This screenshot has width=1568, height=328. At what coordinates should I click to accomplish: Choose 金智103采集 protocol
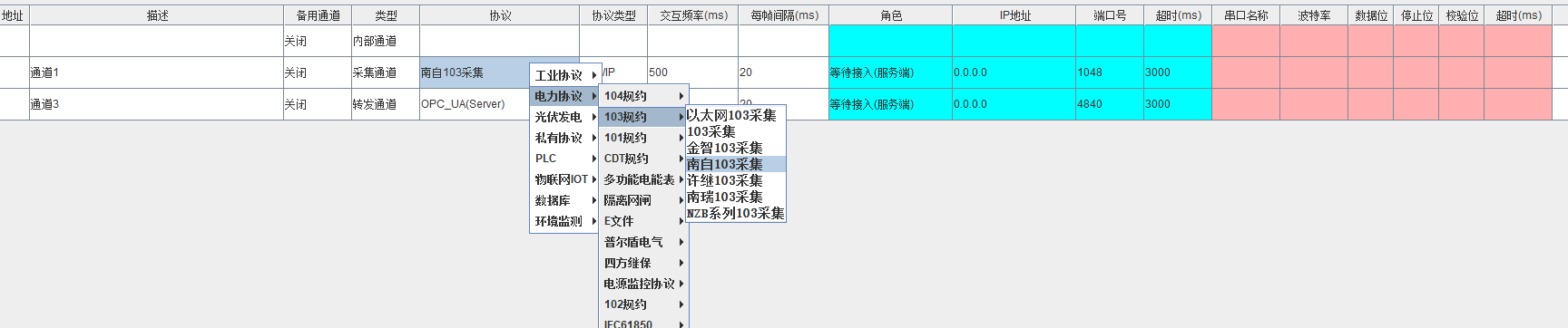pos(735,148)
